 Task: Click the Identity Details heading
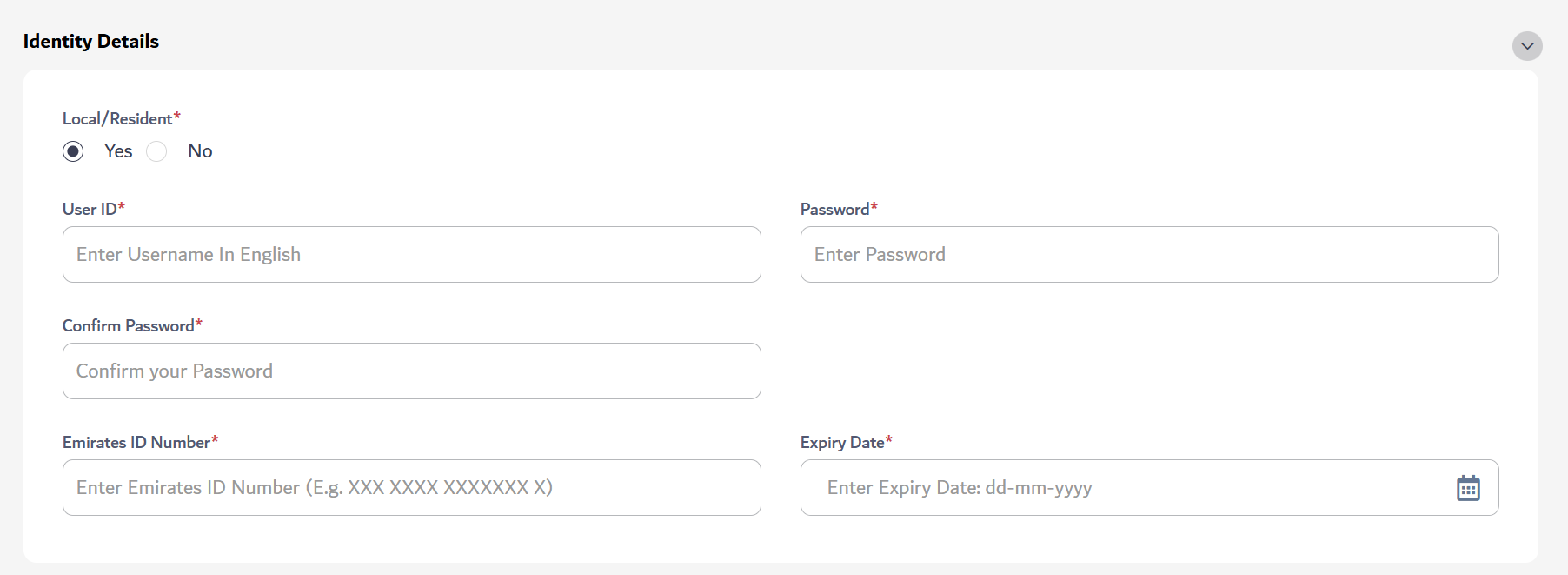[x=90, y=41]
